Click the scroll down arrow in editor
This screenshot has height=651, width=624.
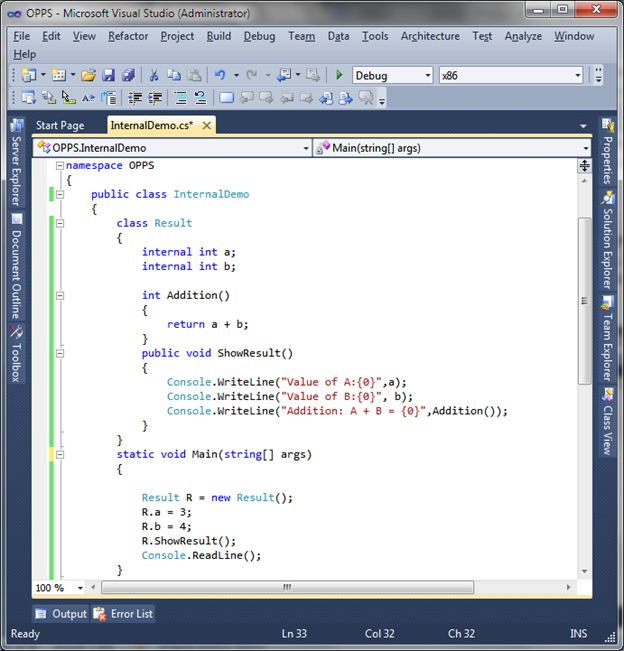click(x=585, y=572)
